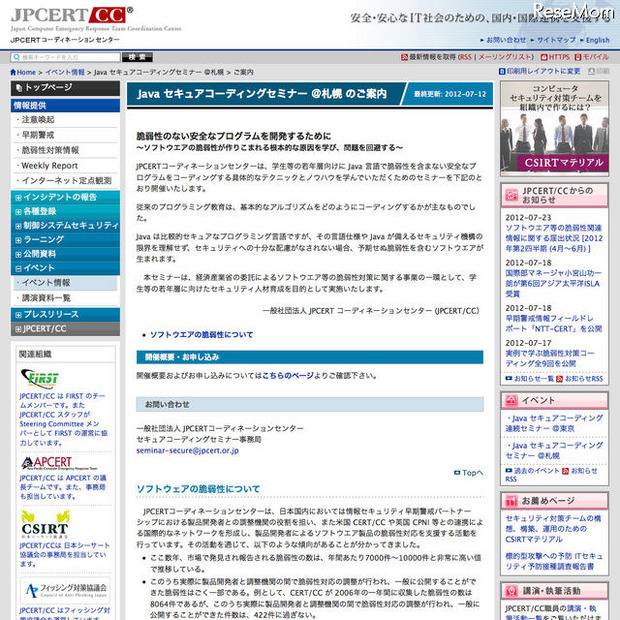This screenshot has height=620, width=620.
Task: Open the 2012-07-23 脆弱性関連情報 news item
Action: (554, 238)
